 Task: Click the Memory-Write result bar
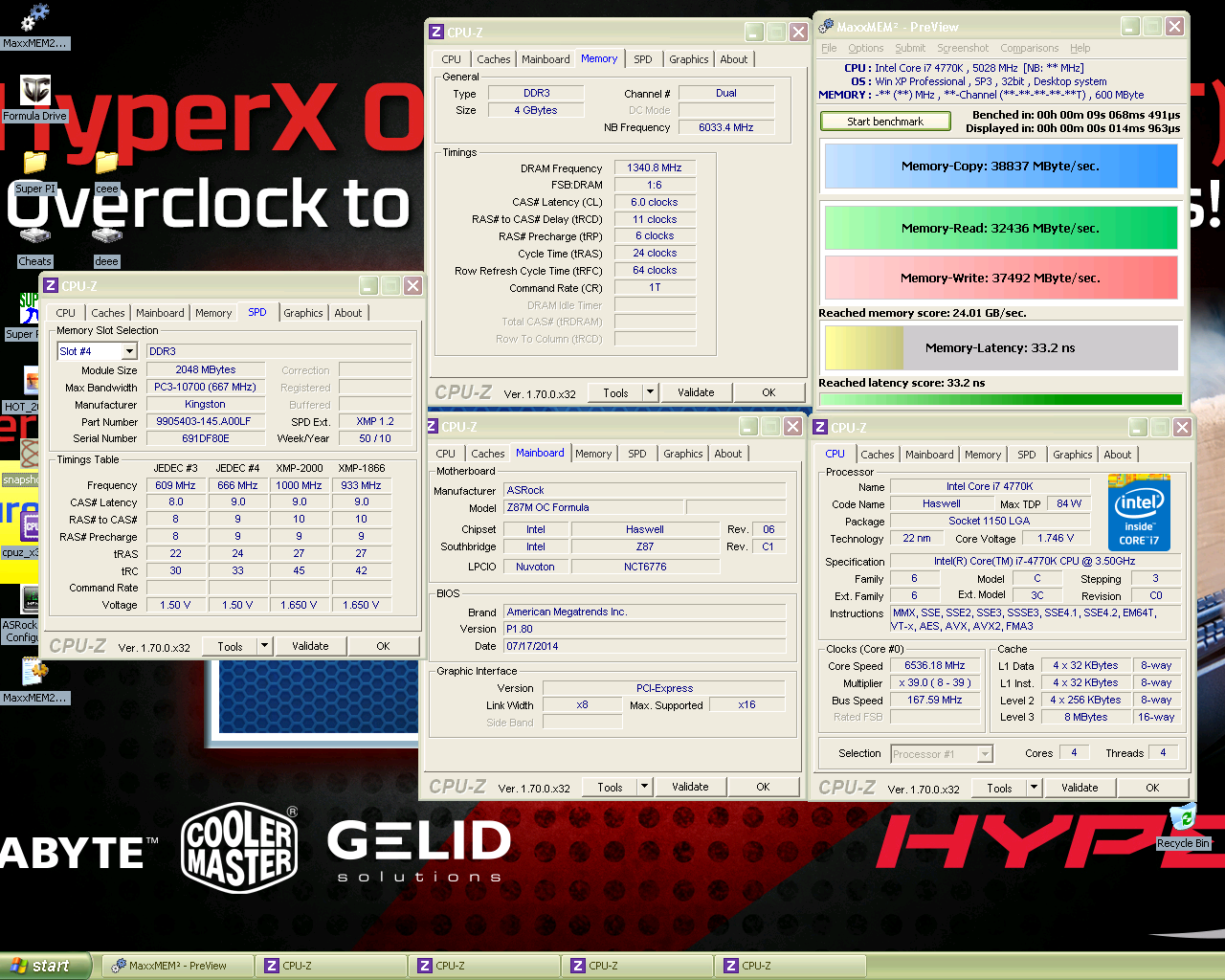click(x=1001, y=278)
